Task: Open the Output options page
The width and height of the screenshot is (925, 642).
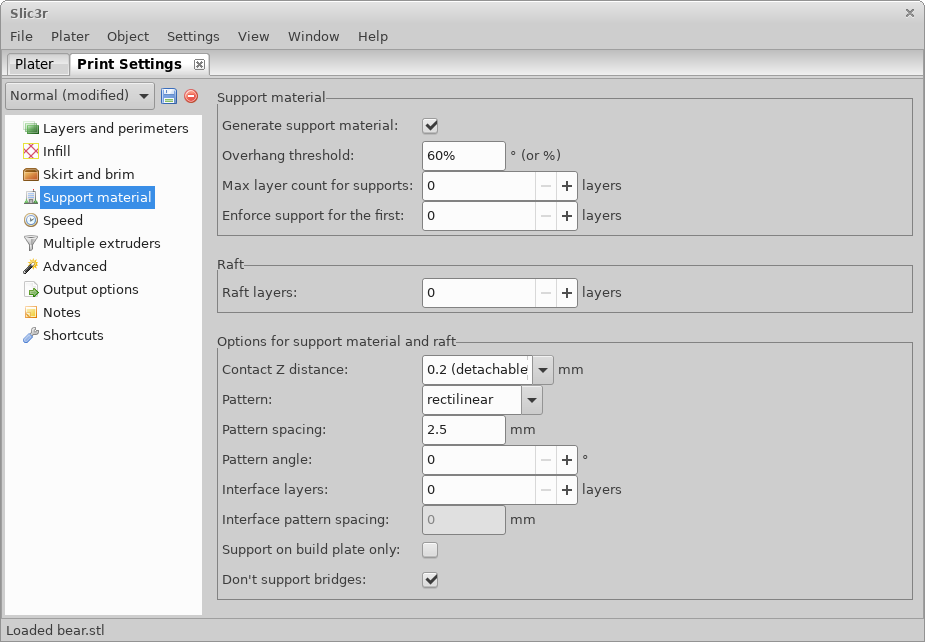Action: click(x=91, y=289)
